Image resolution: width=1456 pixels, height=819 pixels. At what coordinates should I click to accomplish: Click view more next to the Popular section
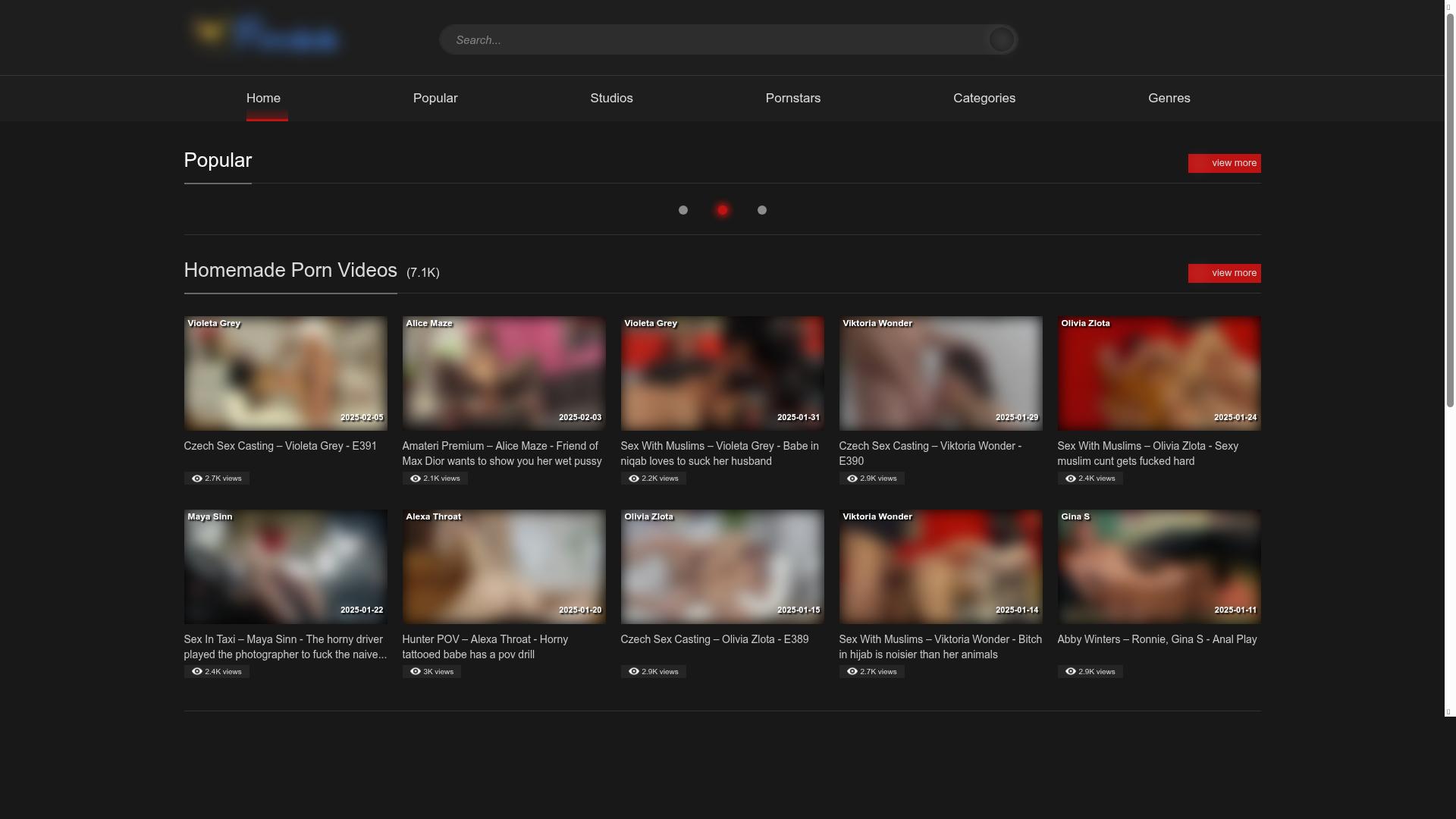pyautogui.click(x=1224, y=163)
